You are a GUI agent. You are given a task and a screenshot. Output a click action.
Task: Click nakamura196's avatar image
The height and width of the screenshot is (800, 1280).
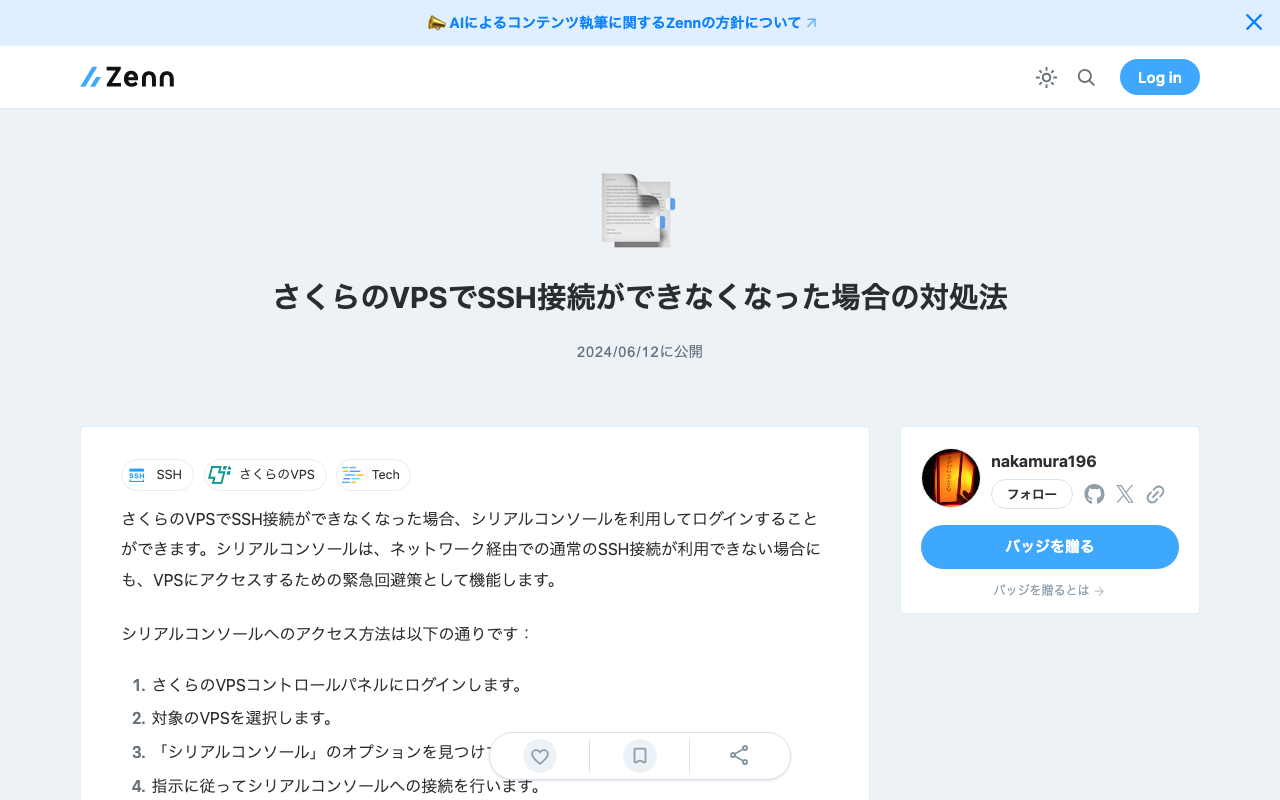pyautogui.click(x=950, y=477)
